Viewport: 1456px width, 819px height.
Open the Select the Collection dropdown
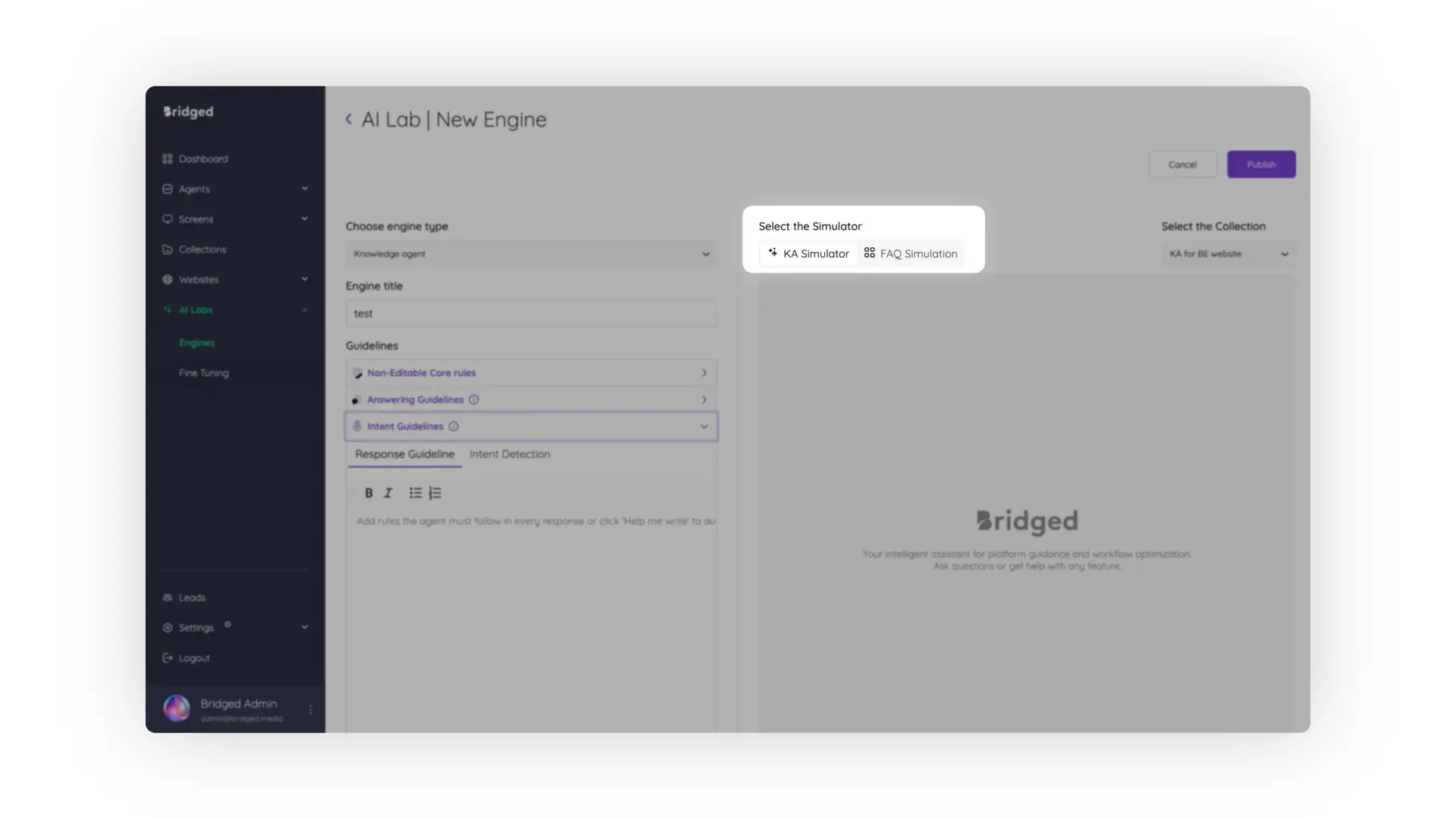(x=1227, y=254)
